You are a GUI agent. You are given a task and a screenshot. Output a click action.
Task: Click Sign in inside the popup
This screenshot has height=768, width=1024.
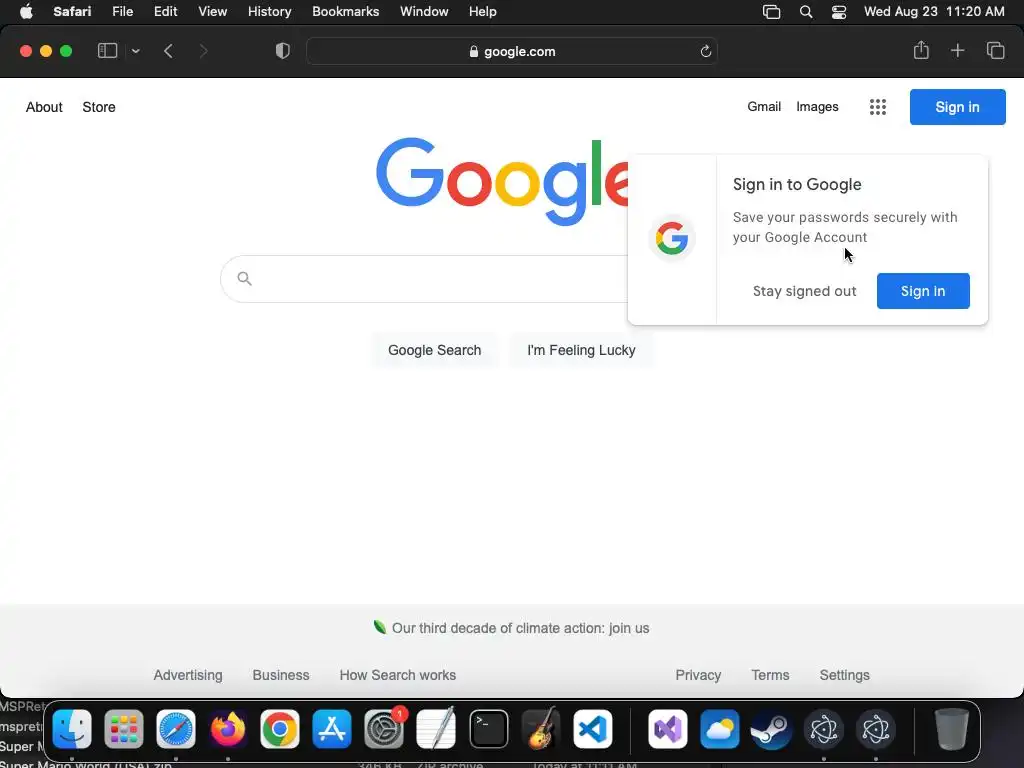pyautogui.click(x=923, y=291)
